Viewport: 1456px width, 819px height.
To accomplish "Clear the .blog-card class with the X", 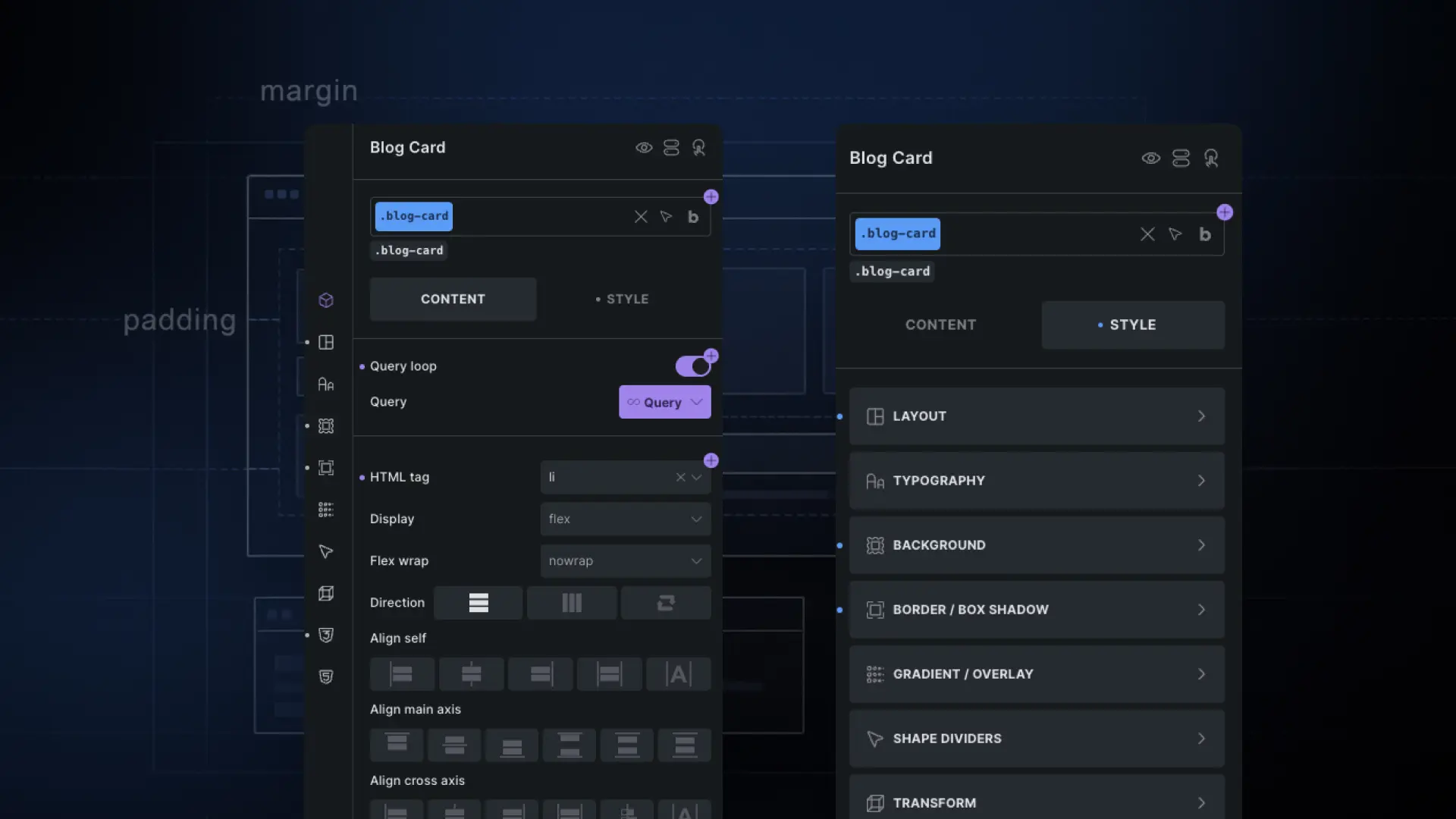I will pos(641,217).
